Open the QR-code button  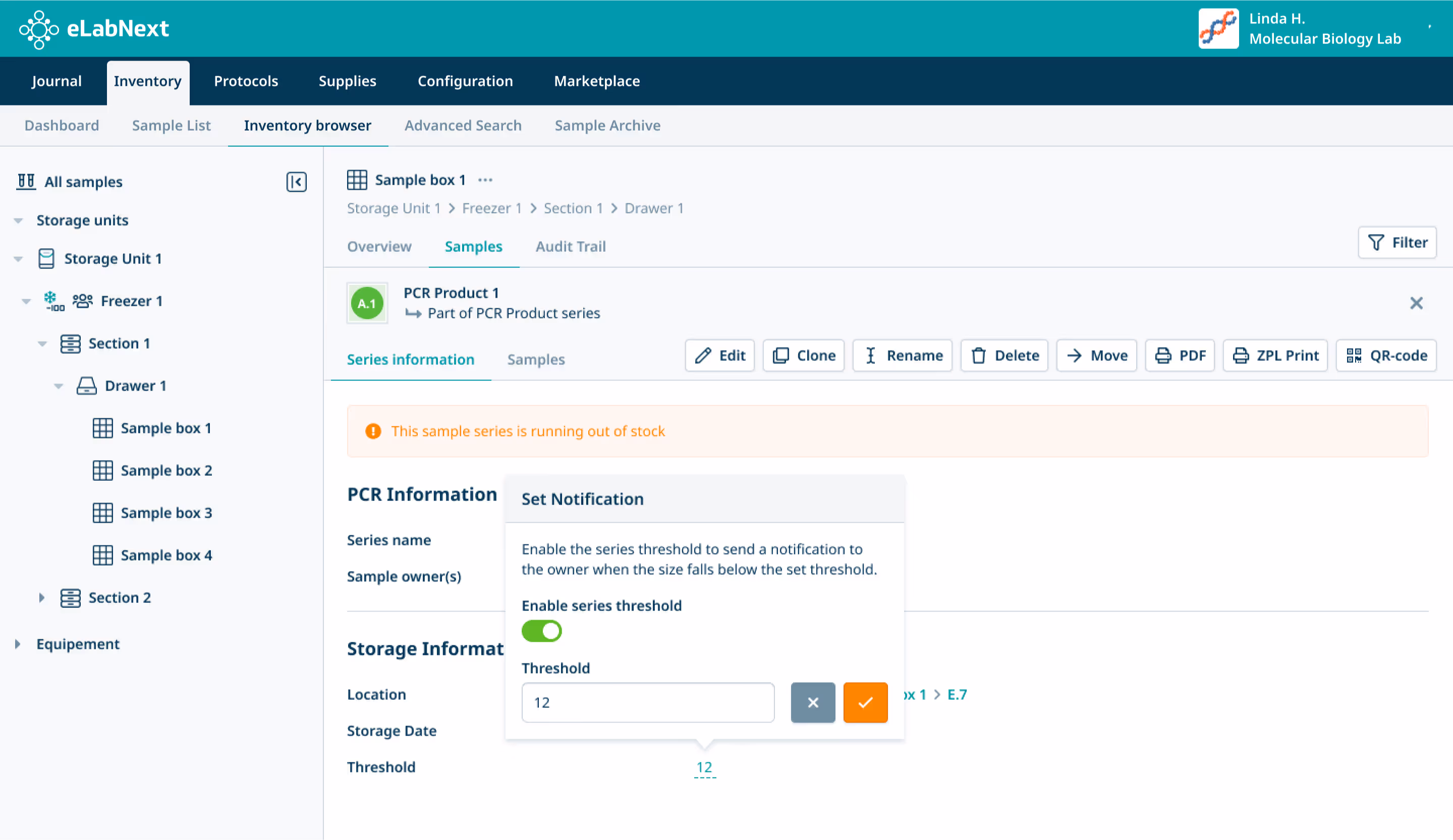pyautogui.click(x=1386, y=356)
